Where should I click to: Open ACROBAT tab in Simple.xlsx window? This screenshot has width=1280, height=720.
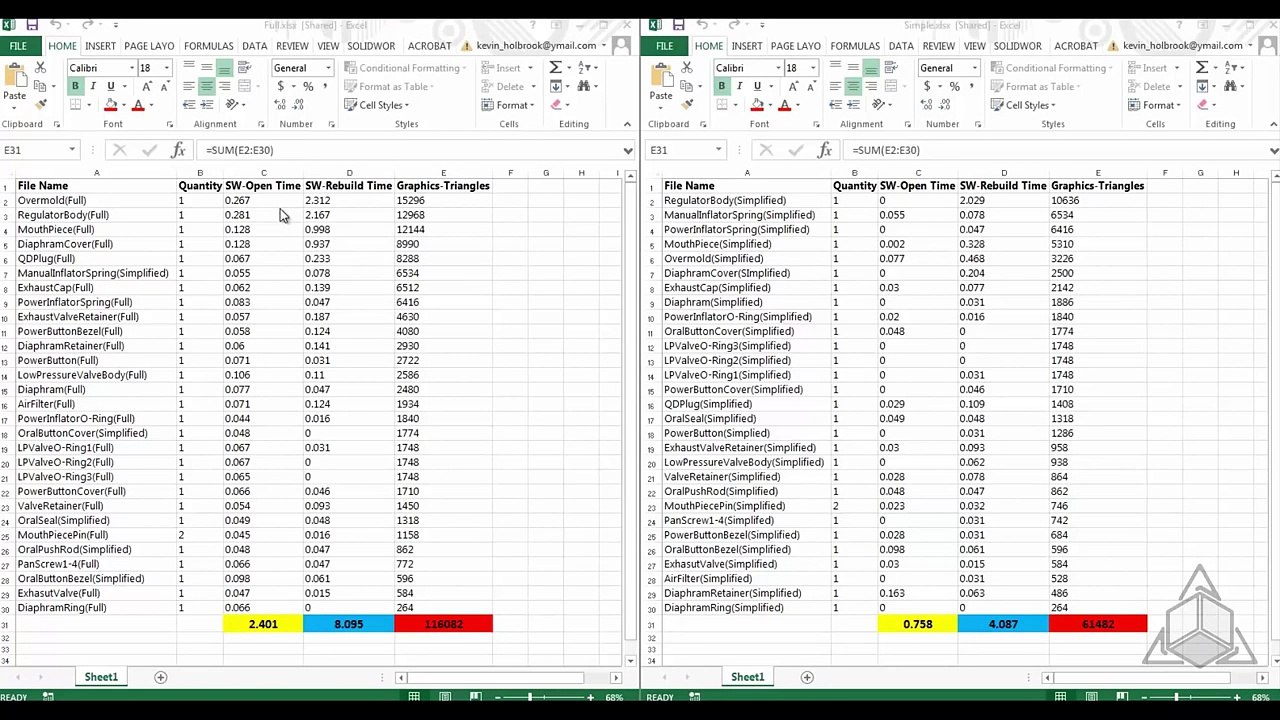1076,46
